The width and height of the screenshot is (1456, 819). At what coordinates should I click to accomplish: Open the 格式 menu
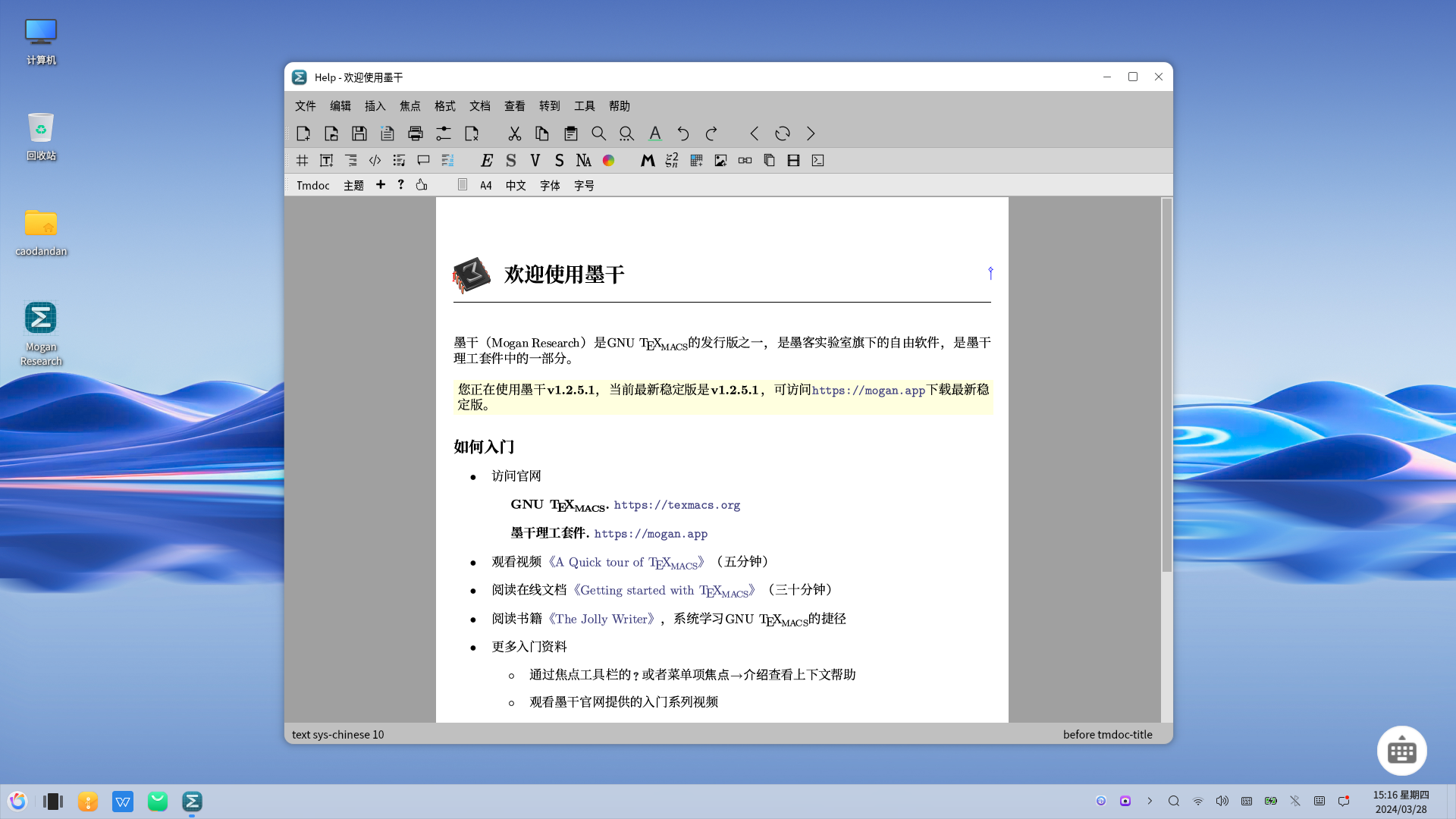pyautogui.click(x=445, y=106)
